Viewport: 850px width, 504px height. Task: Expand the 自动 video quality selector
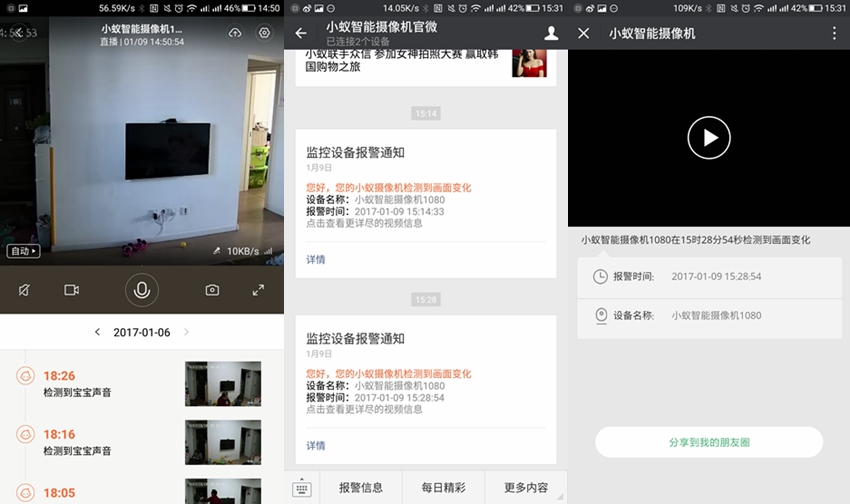click(23, 251)
